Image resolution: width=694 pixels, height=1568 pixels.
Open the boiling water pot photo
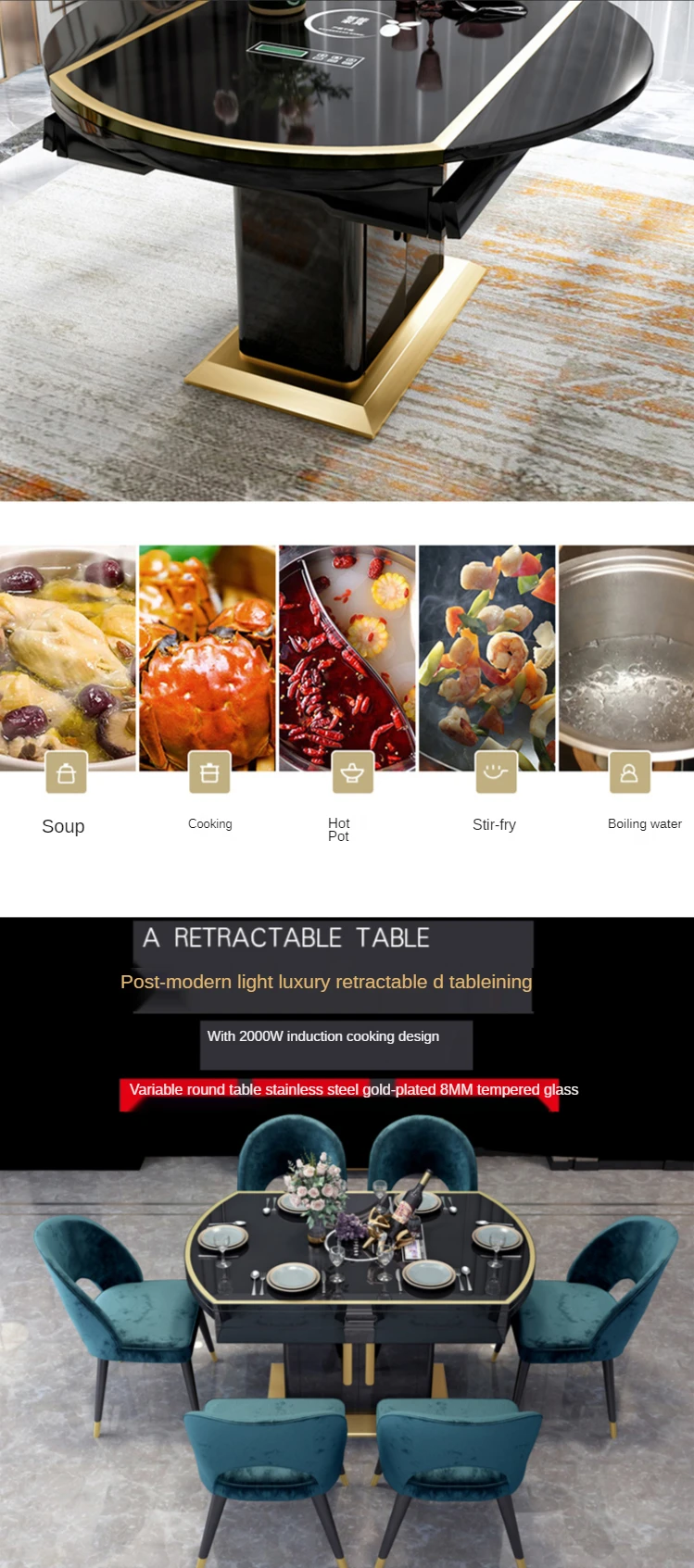coord(626,658)
